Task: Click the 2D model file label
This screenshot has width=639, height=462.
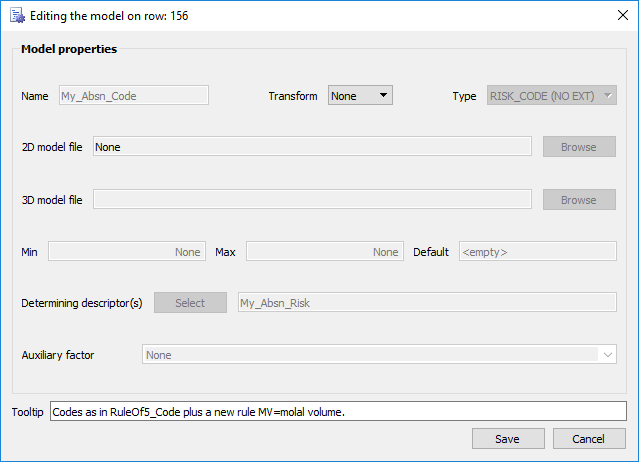Action: 52,147
